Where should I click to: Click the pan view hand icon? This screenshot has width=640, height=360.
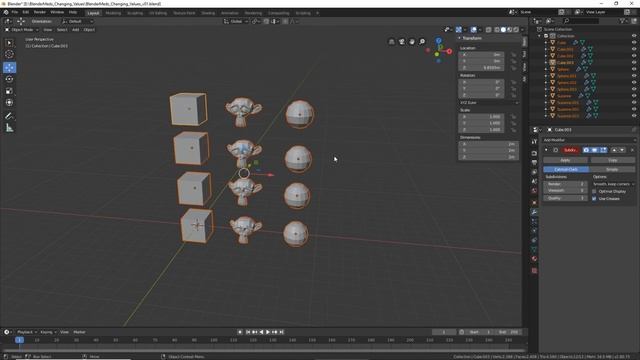tap(412, 42)
